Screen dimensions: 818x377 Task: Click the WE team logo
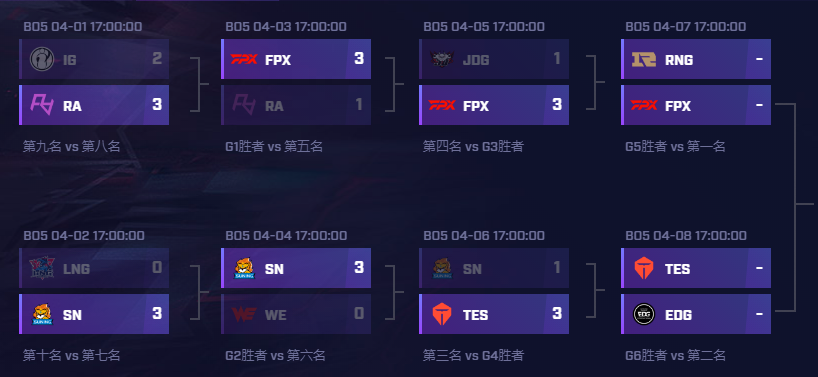pos(244,314)
